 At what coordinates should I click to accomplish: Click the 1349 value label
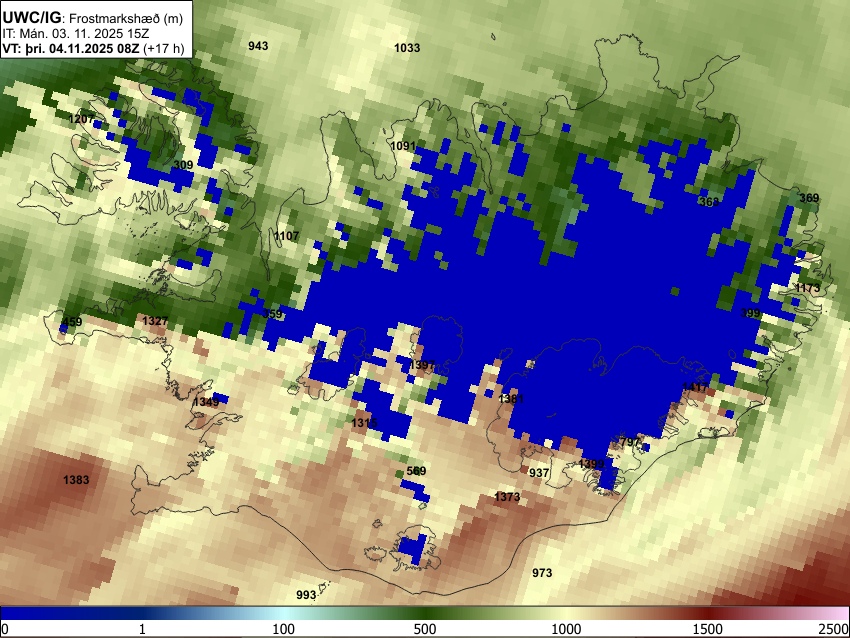(207, 402)
